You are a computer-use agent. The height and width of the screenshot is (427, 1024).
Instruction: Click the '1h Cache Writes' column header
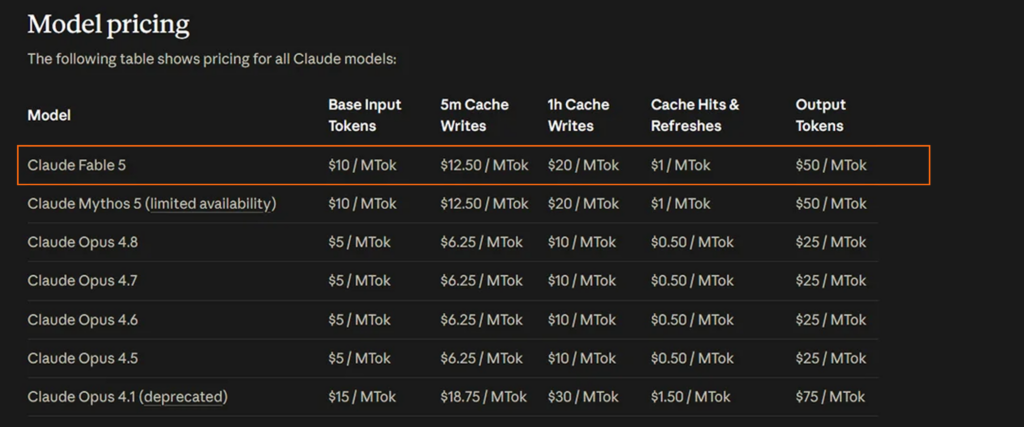[x=578, y=116]
